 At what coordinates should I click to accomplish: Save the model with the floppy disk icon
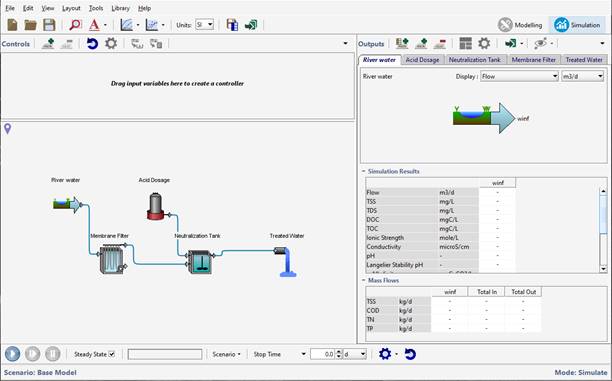pos(49,25)
